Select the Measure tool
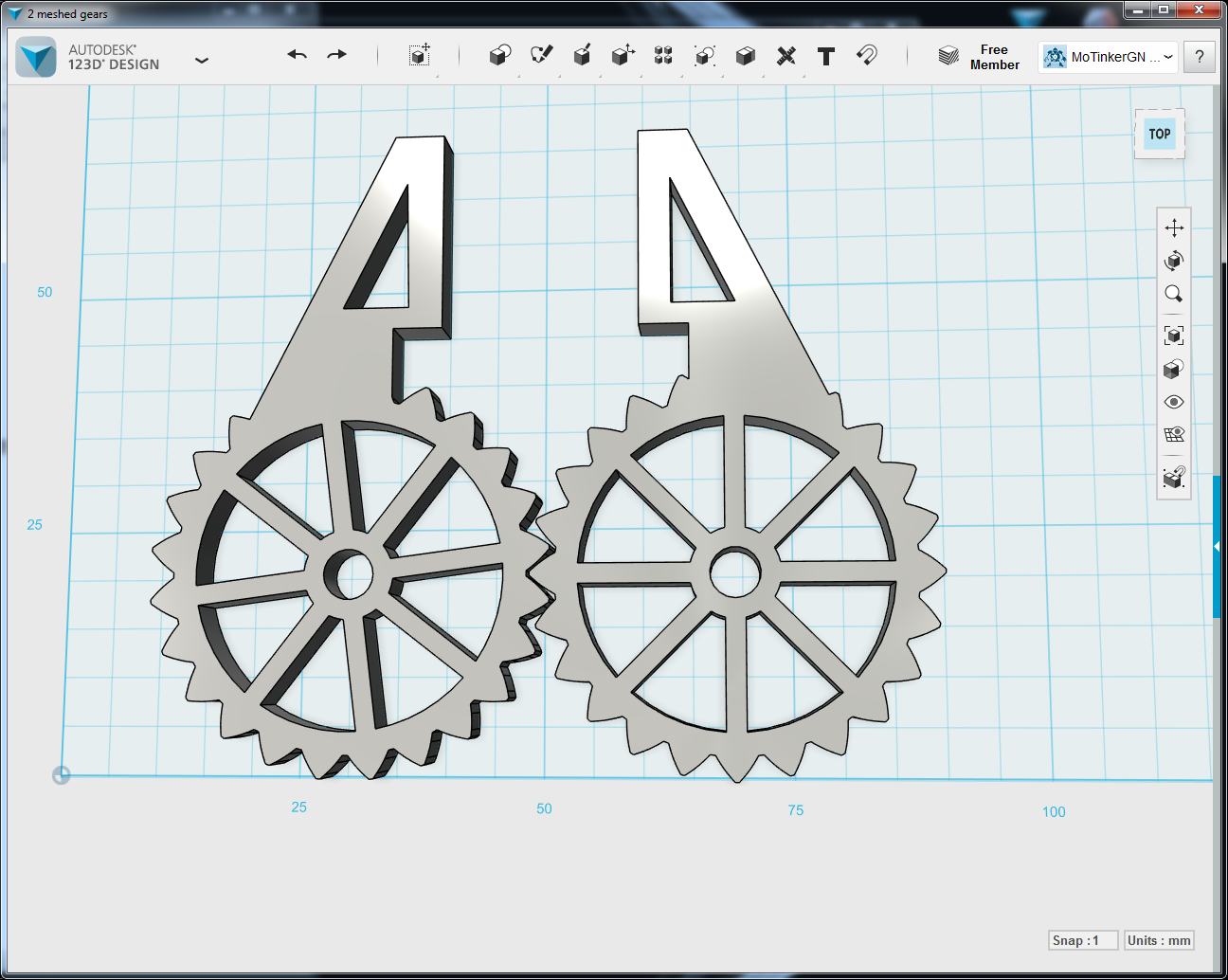 tap(785, 56)
